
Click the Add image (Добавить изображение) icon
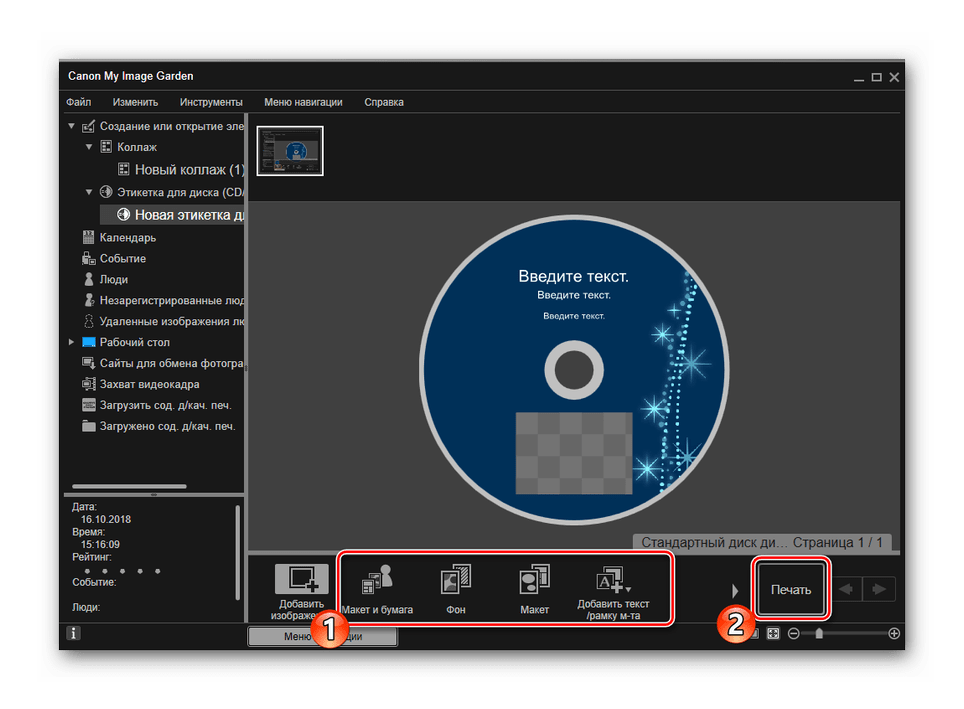pos(301,581)
